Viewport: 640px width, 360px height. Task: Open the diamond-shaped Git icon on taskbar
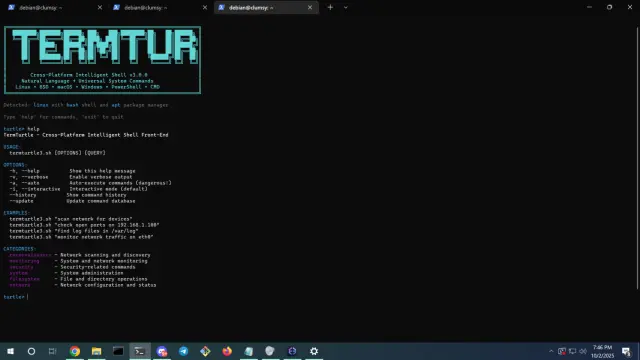point(205,351)
